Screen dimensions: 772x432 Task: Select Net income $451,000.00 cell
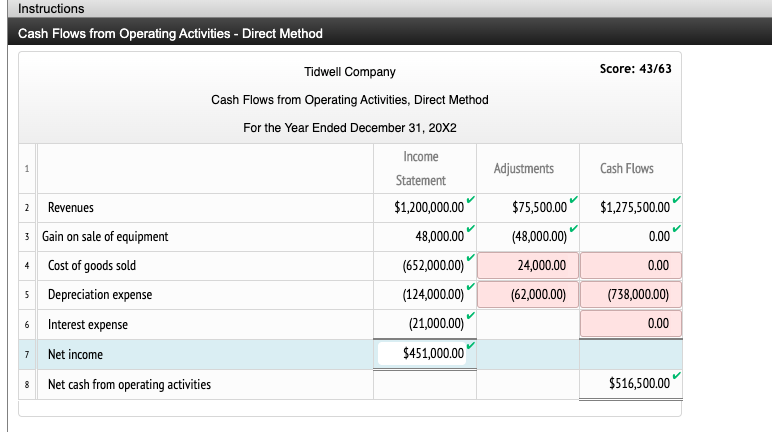coord(422,354)
